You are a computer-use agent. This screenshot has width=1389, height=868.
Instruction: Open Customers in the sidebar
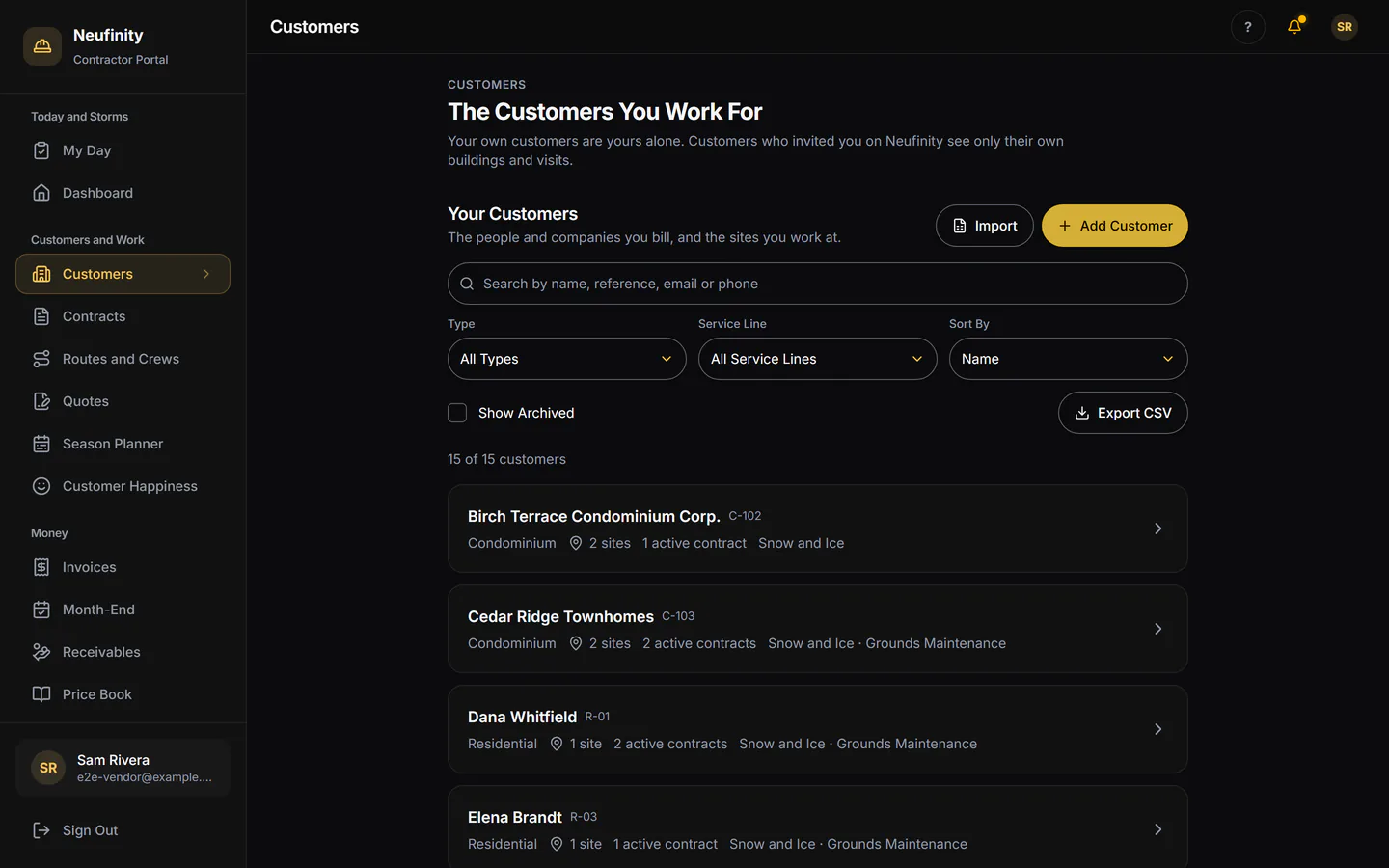click(x=123, y=274)
